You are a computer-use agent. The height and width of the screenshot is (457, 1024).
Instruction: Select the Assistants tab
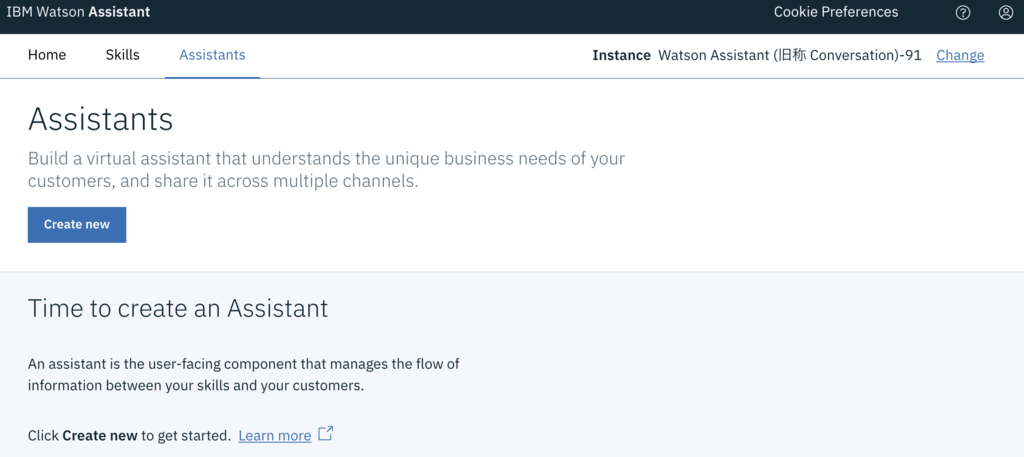tap(212, 55)
